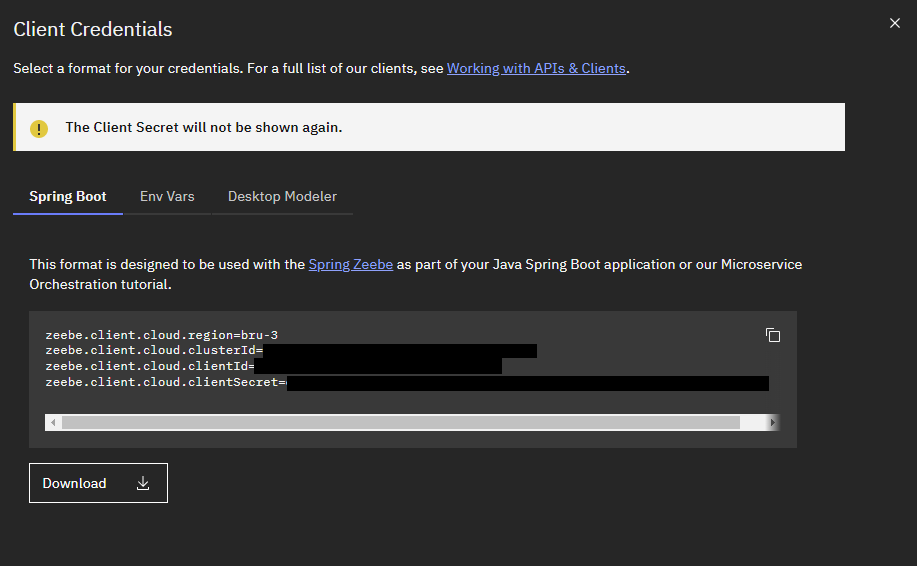
Task: Close the Client Credentials dialog
Action: (x=894, y=23)
